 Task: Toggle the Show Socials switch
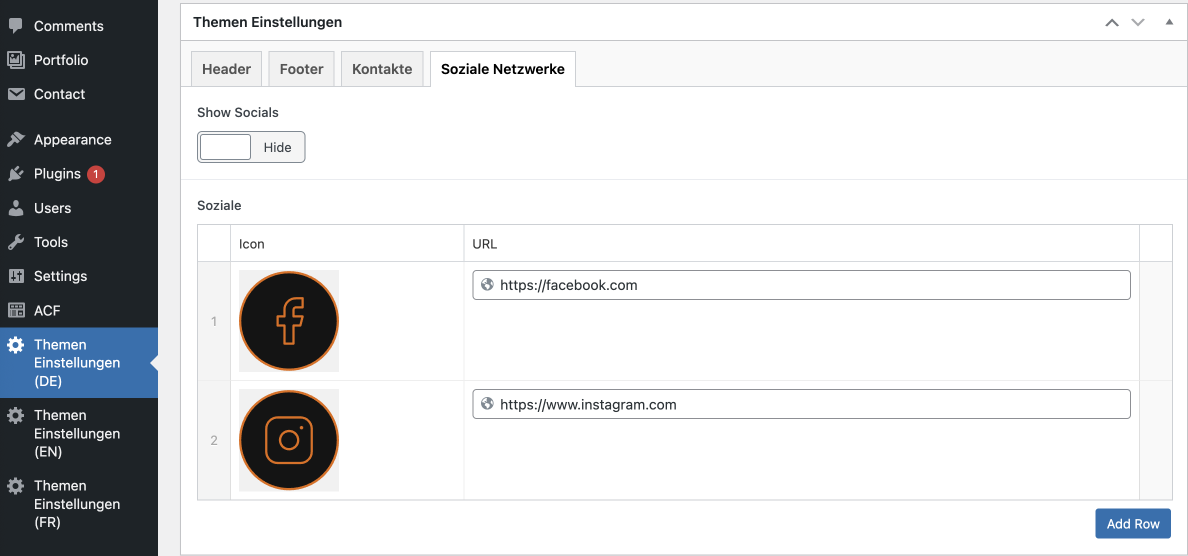pyautogui.click(x=251, y=147)
